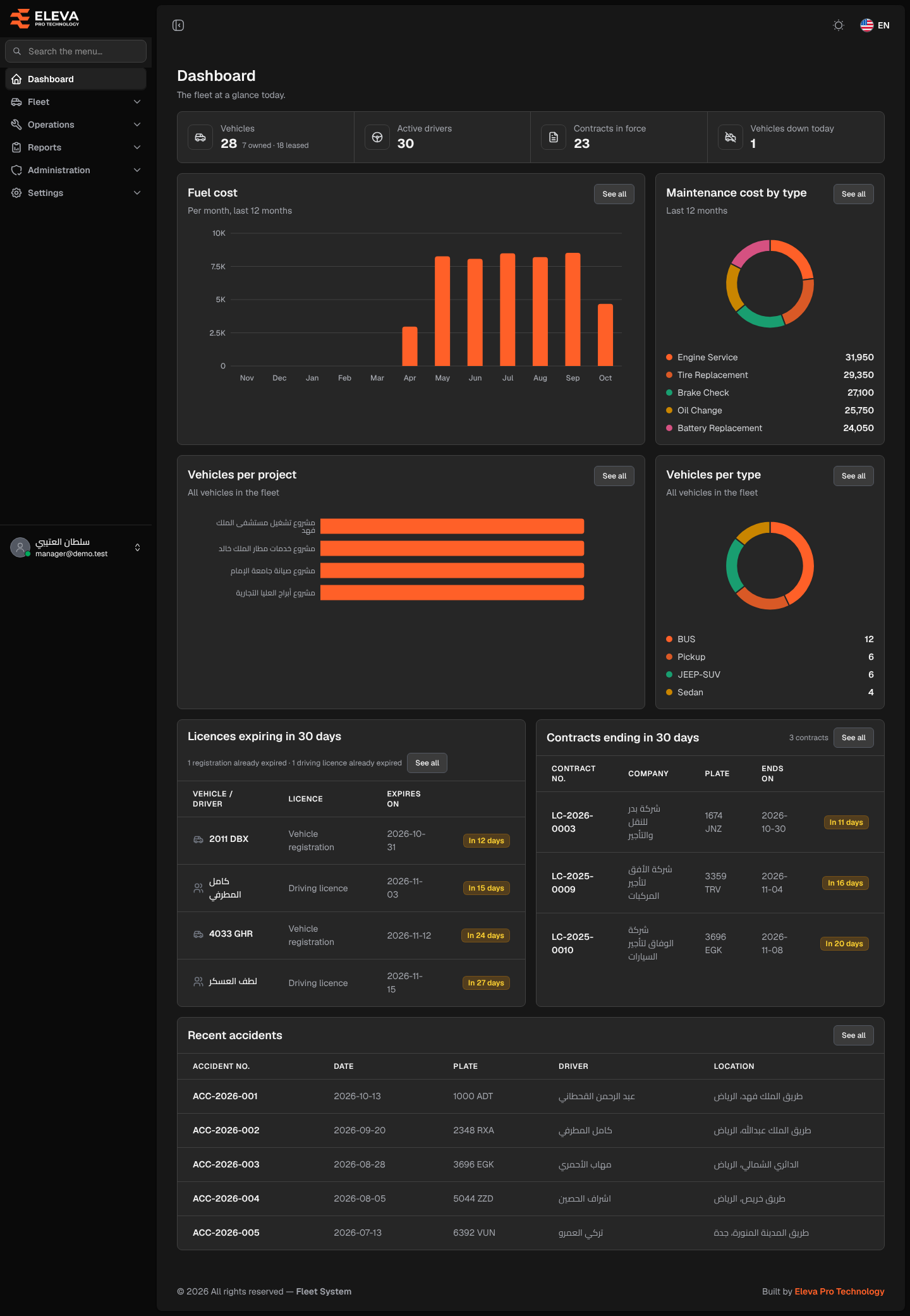Click the Battery Replacement legend color dot
Screen dimensions: 910x1316
click(669, 428)
